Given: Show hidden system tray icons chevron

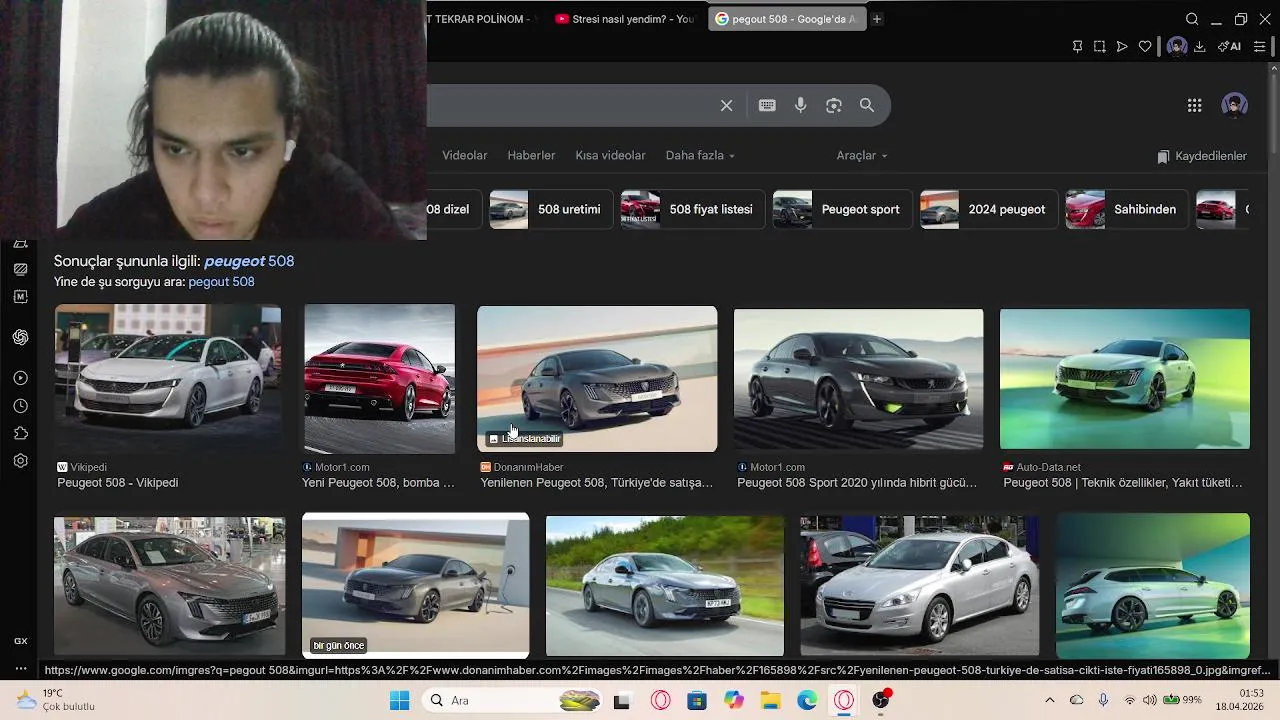Looking at the screenshot, I should (1049, 700).
